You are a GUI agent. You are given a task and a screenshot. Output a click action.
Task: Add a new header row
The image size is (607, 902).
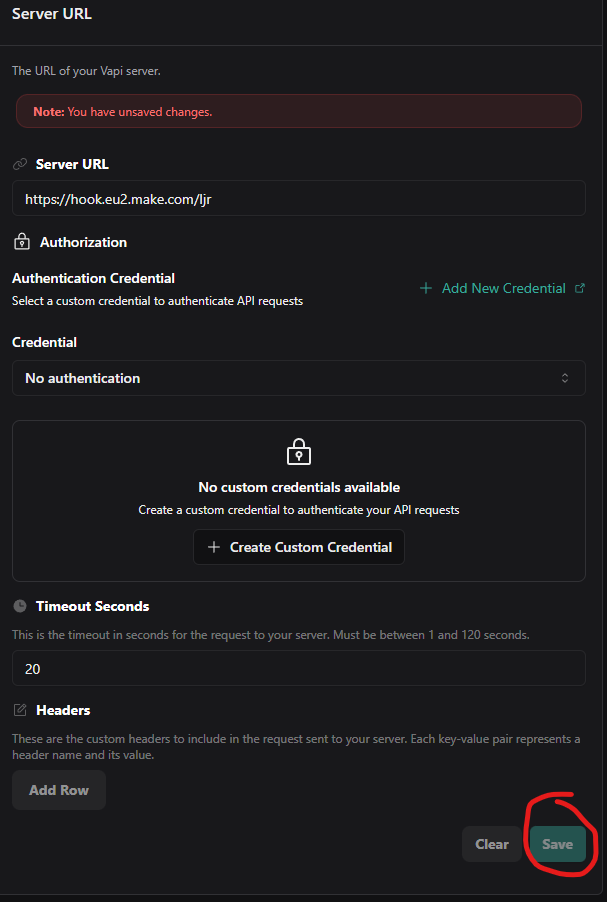[x=58, y=789]
